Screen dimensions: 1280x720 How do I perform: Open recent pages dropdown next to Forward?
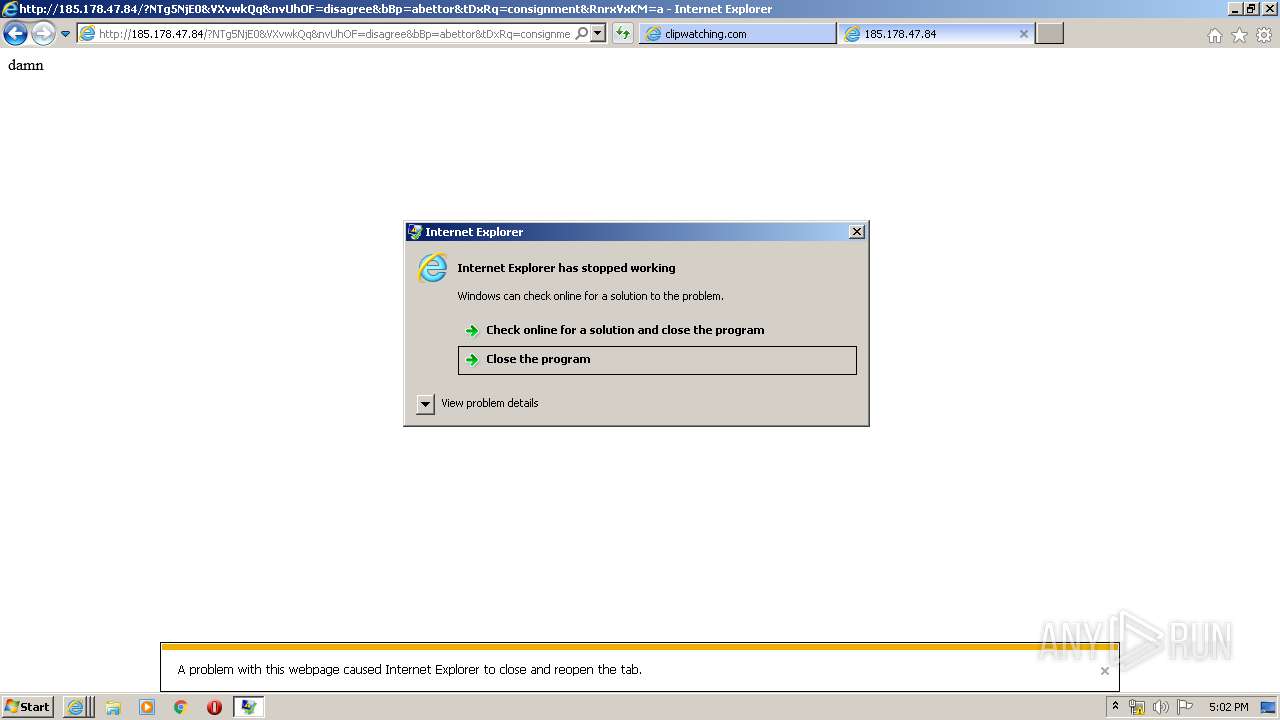pos(66,34)
